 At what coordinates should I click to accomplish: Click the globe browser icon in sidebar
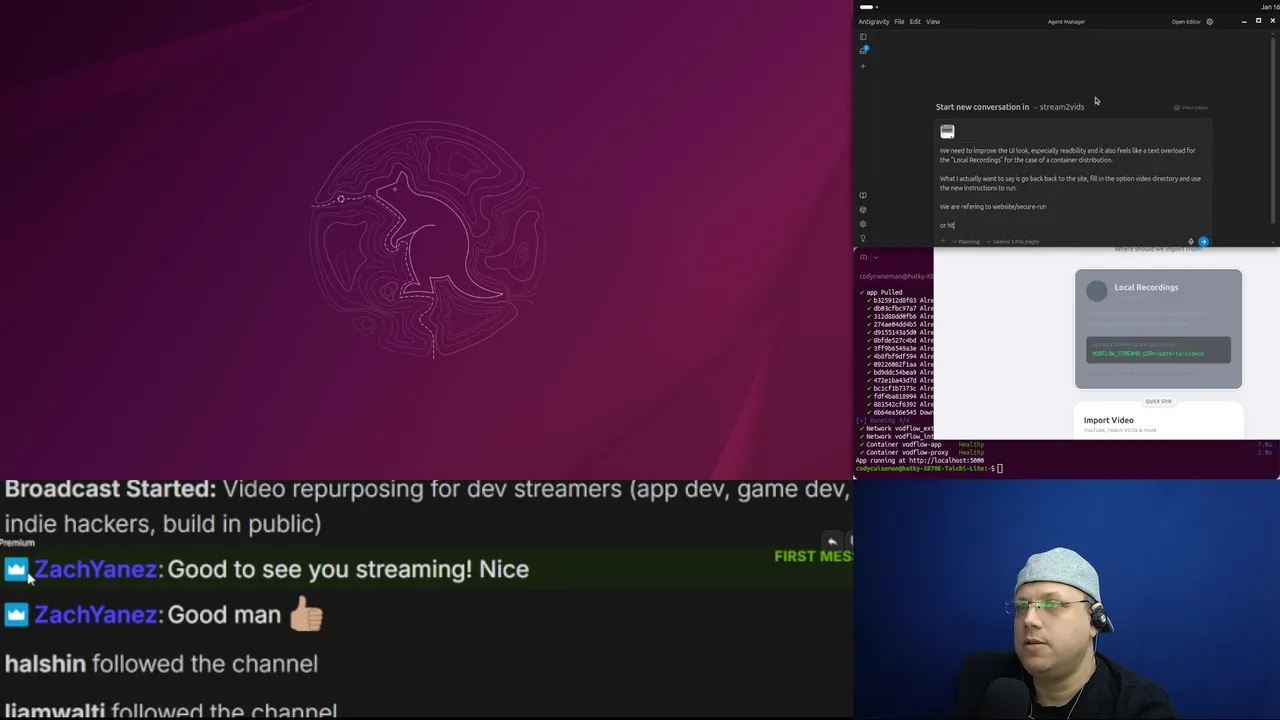point(863,210)
